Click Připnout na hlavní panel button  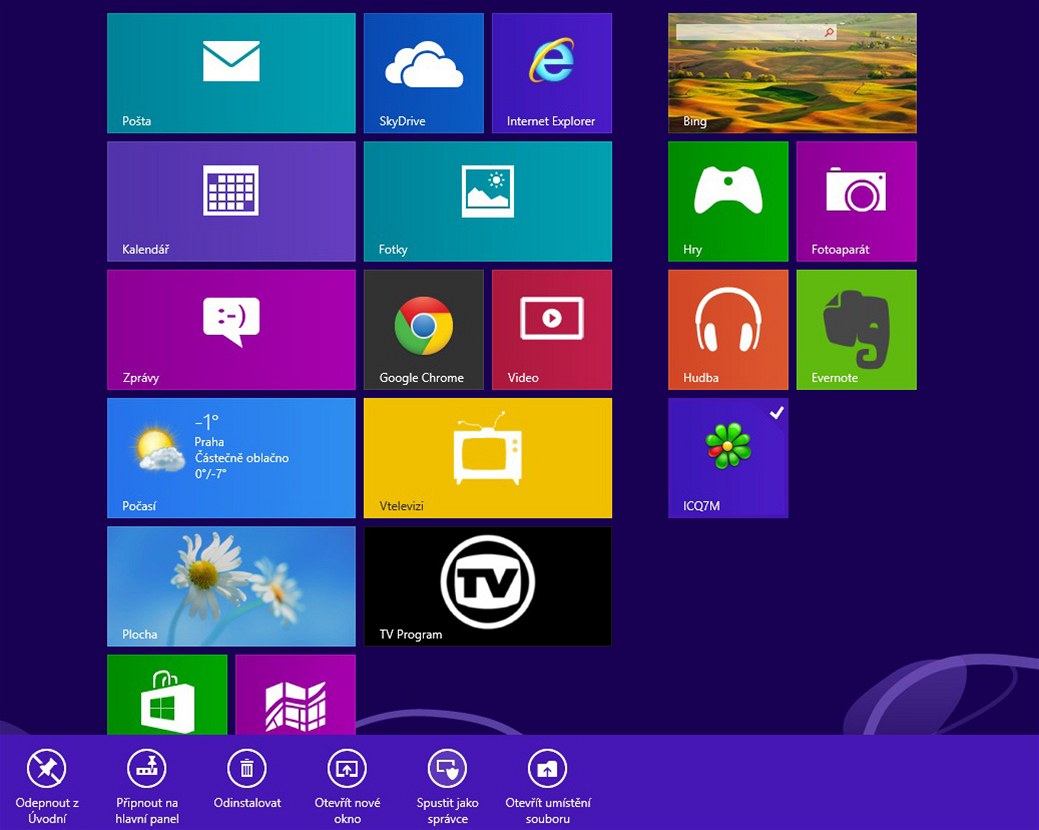(x=147, y=787)
